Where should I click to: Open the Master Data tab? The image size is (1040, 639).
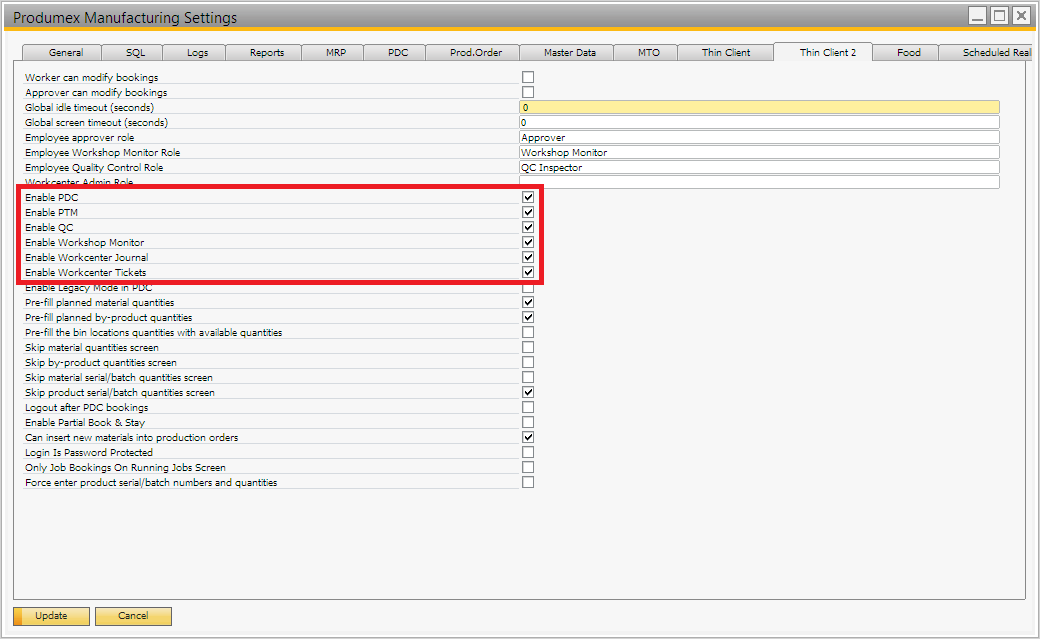[570, 53]
